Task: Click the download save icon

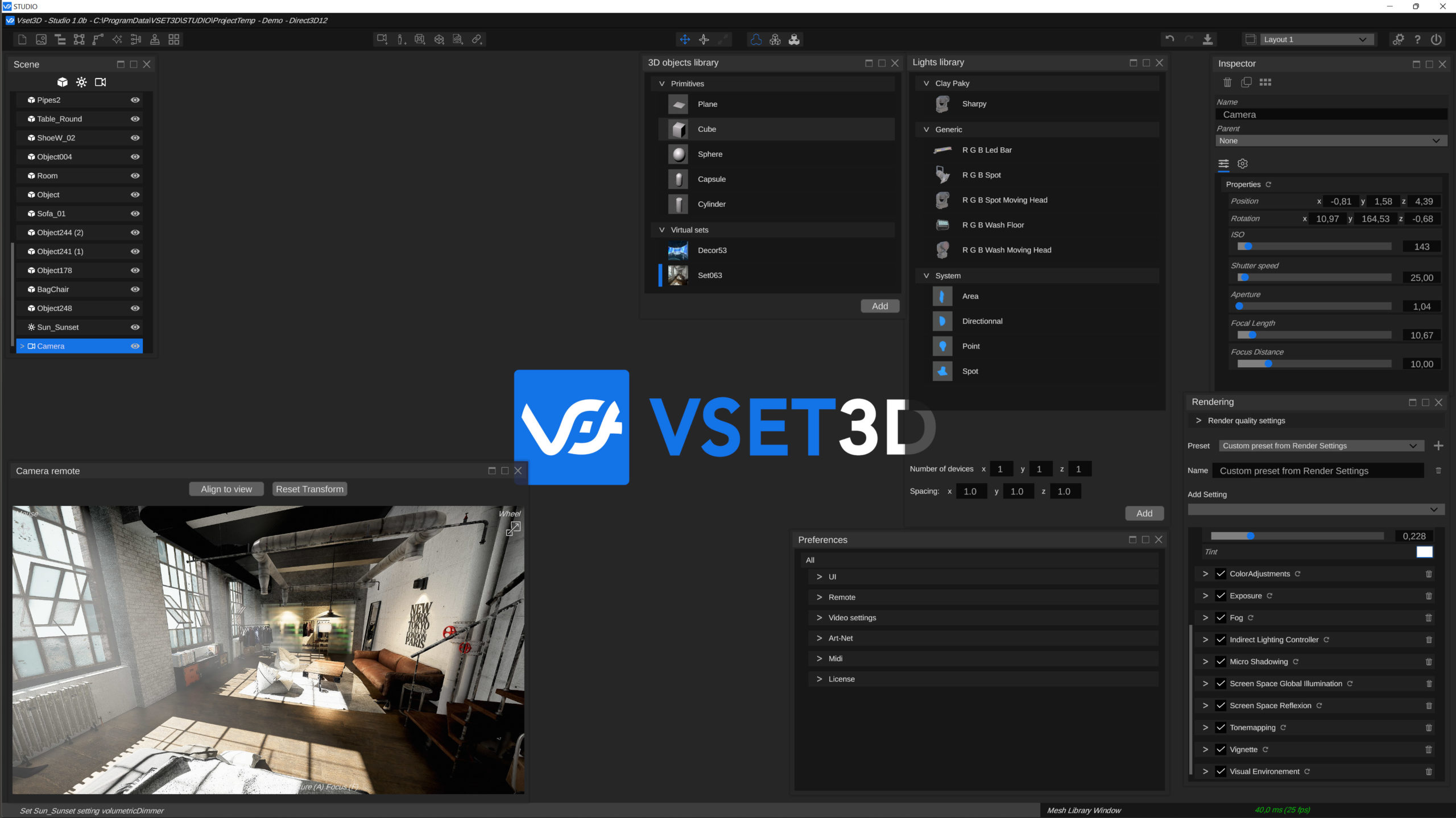Action: point(1207,39)
